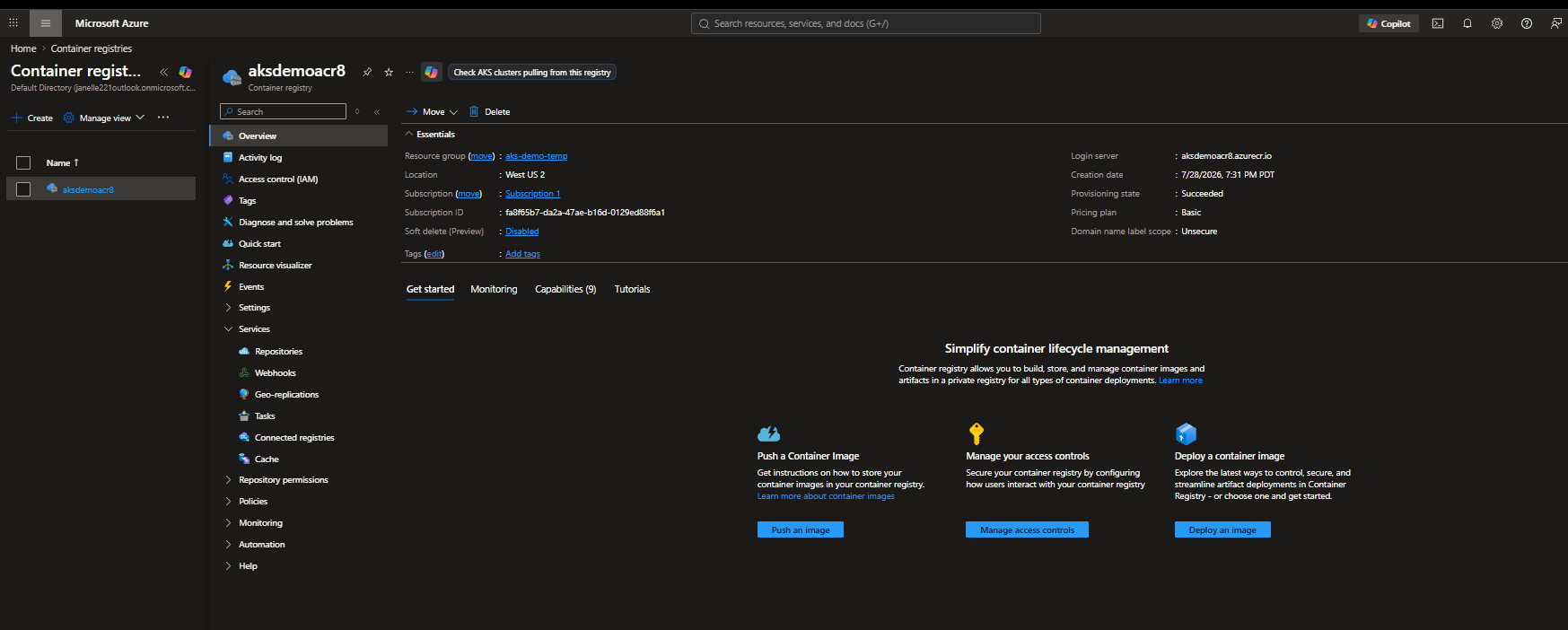Sort the list by the Name column
The width and height of the screenshot is (1568, 630).
63,162
